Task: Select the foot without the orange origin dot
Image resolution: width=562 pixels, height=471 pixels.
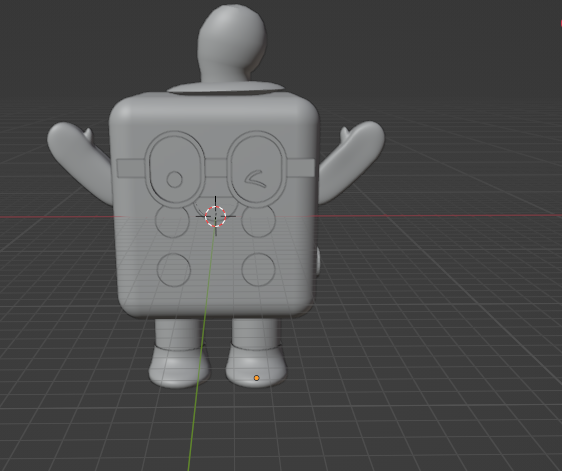Action: pyautogui.click(x=178, y=366)
